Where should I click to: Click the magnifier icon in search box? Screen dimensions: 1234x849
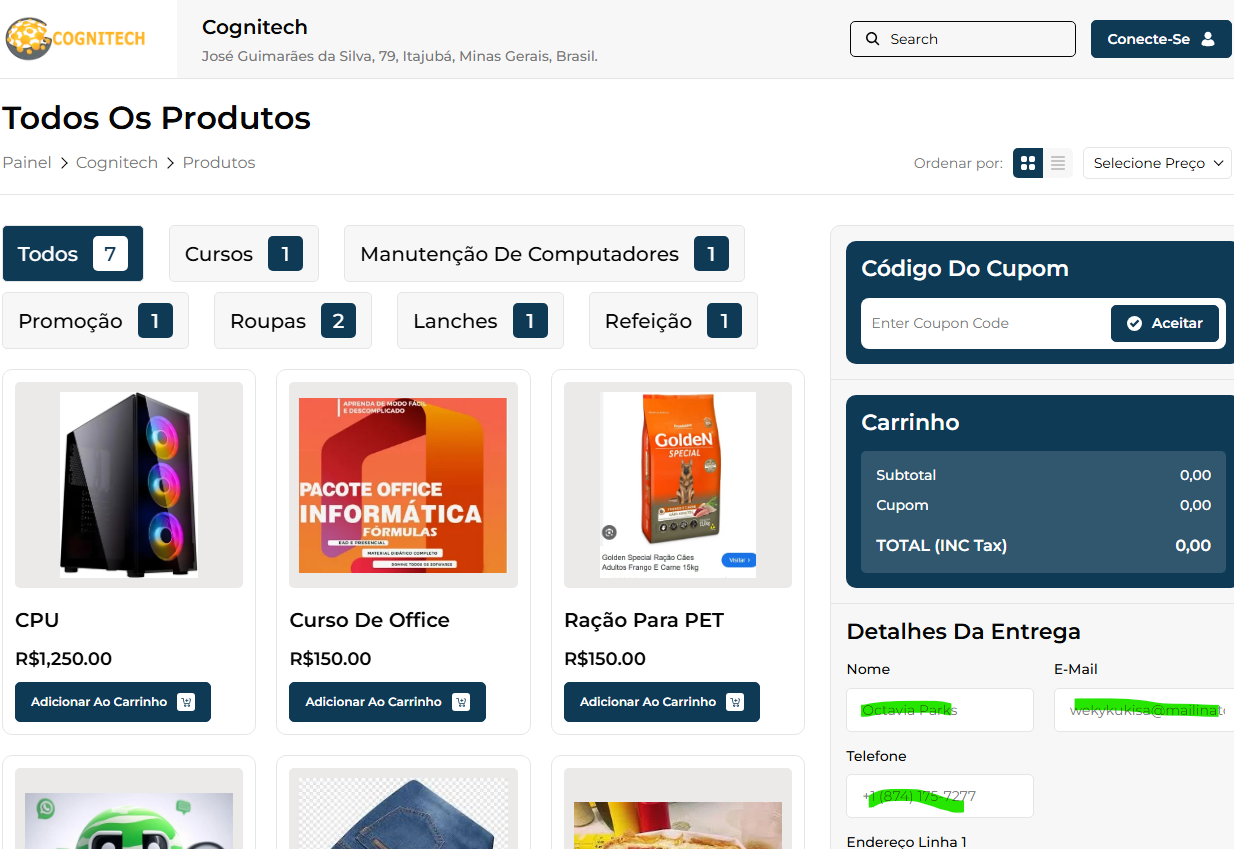(871, 39)
